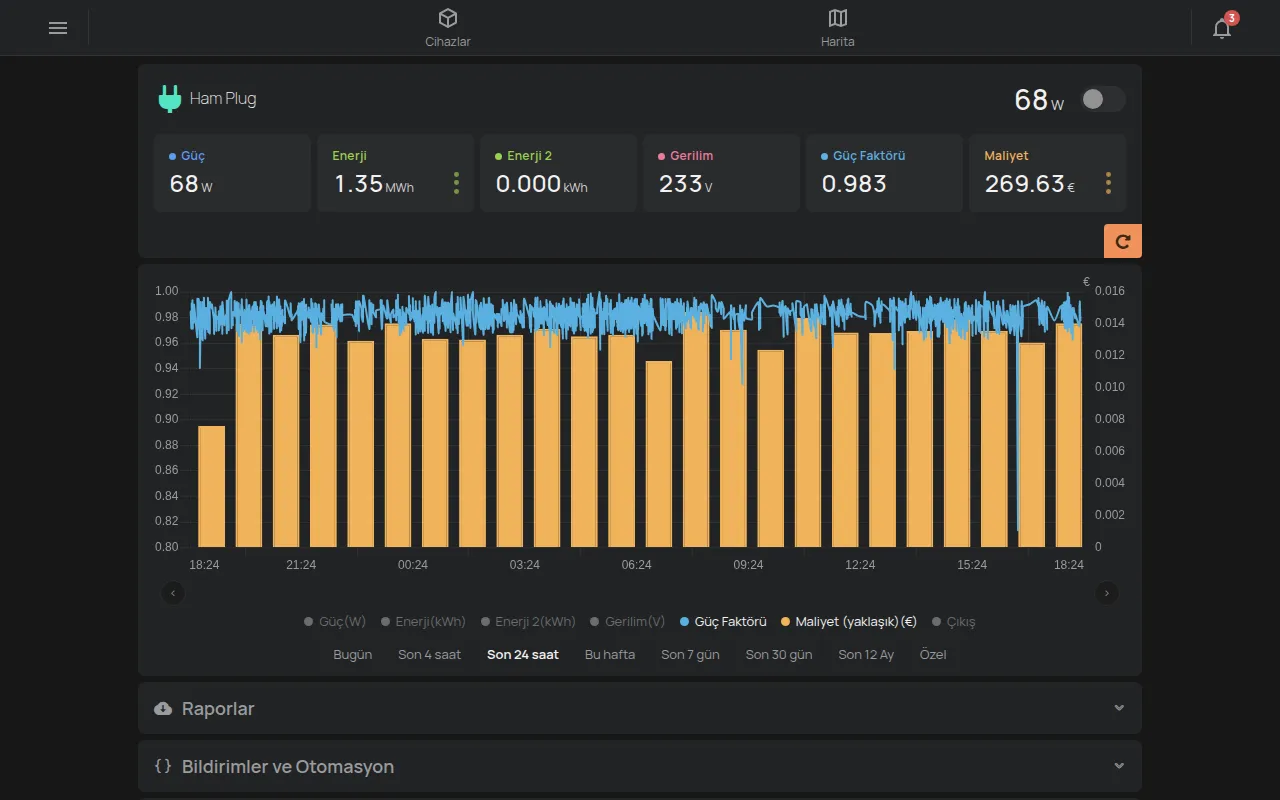1280x800 pixels.
Task: Expand the Raporlar section chevron
Action: tap(1119, 708)
